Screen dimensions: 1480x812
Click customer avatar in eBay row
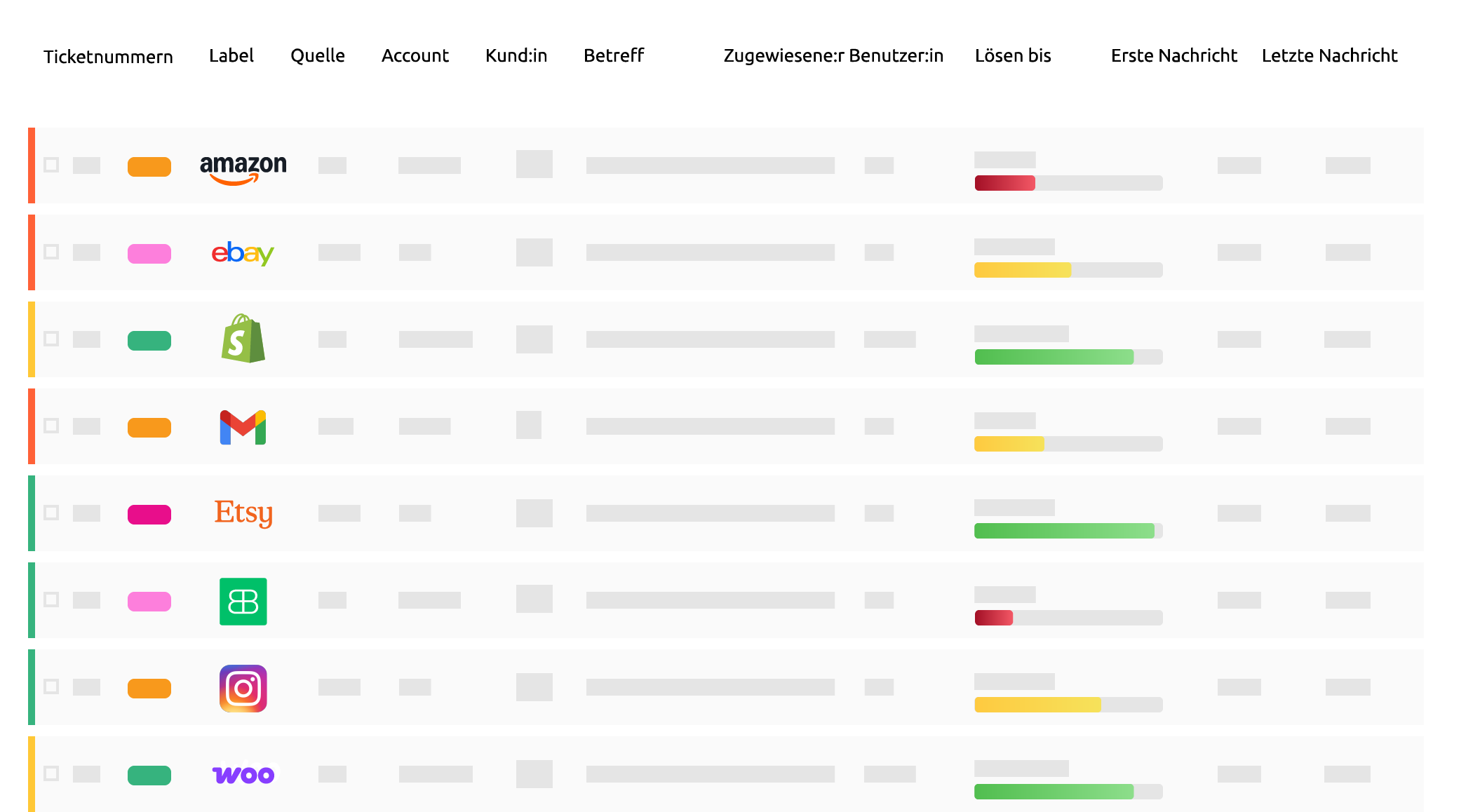[x=534, y=252]
